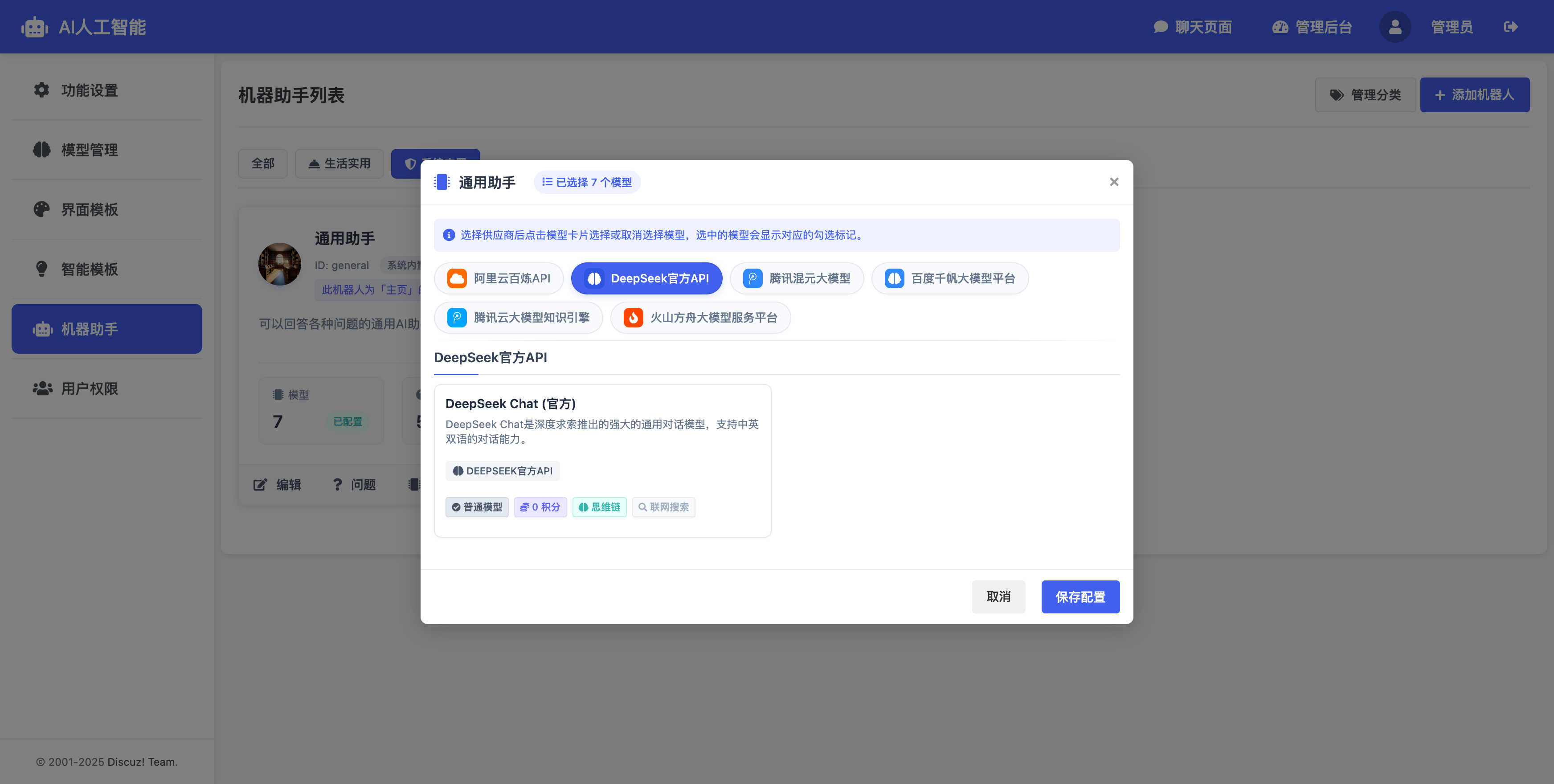Viewport: 1554px width, 784px height.
Task: Click the 机器助手列表 heading
Action: click(x=291, y=95)
